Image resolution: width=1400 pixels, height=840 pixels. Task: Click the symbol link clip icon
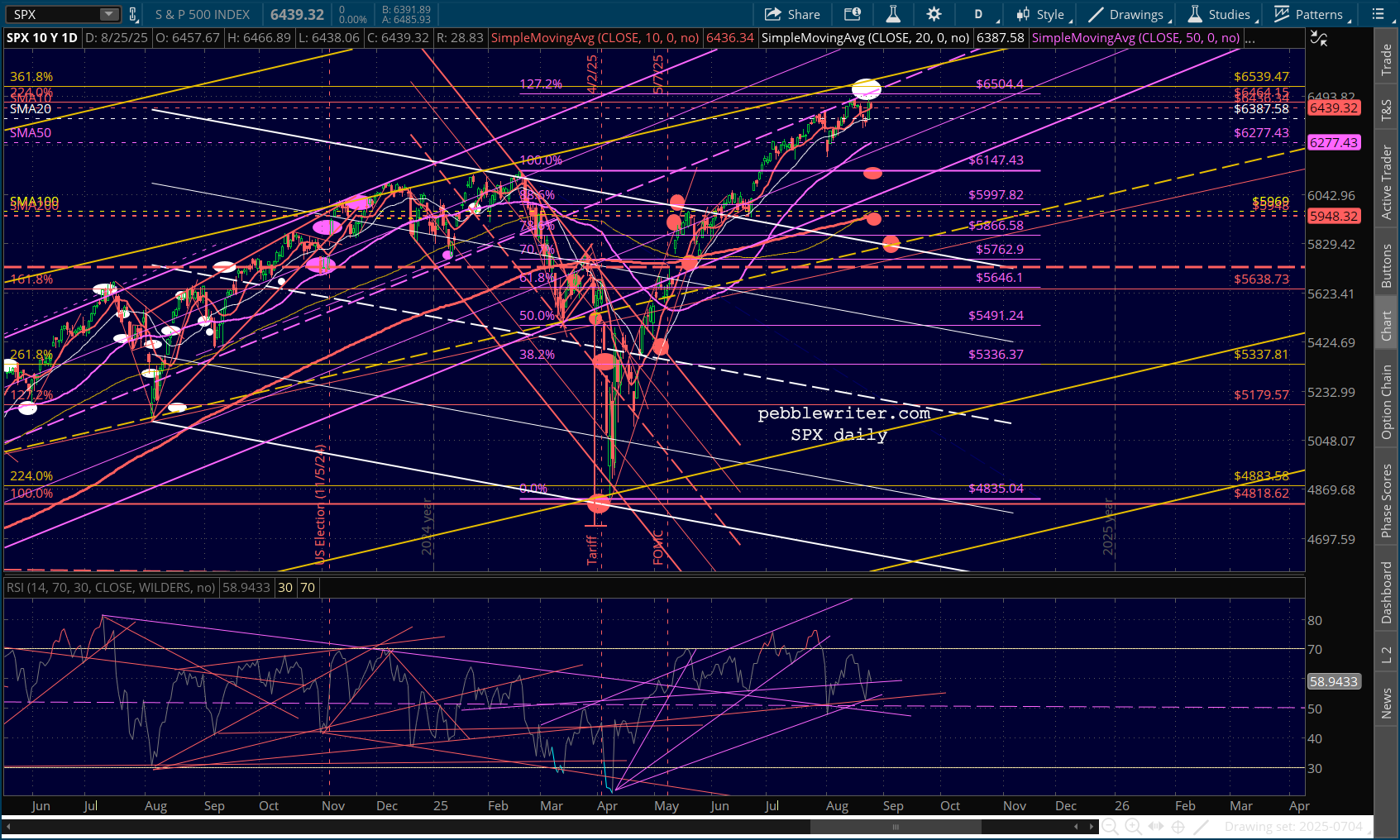click(x=133, y=14)
